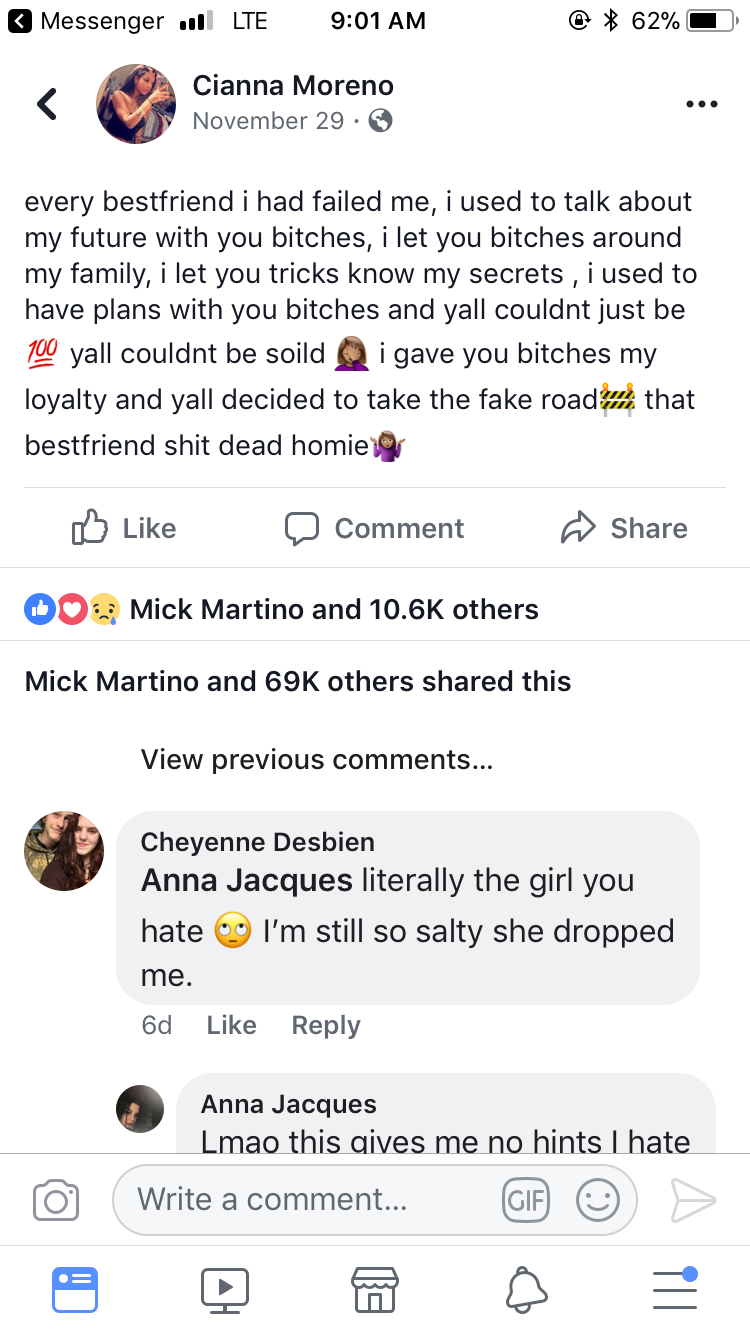Open the three-dot post options menu
The width and height of the screenshot is (750, 1334).
pyautogui.click(x=702, y=104)
